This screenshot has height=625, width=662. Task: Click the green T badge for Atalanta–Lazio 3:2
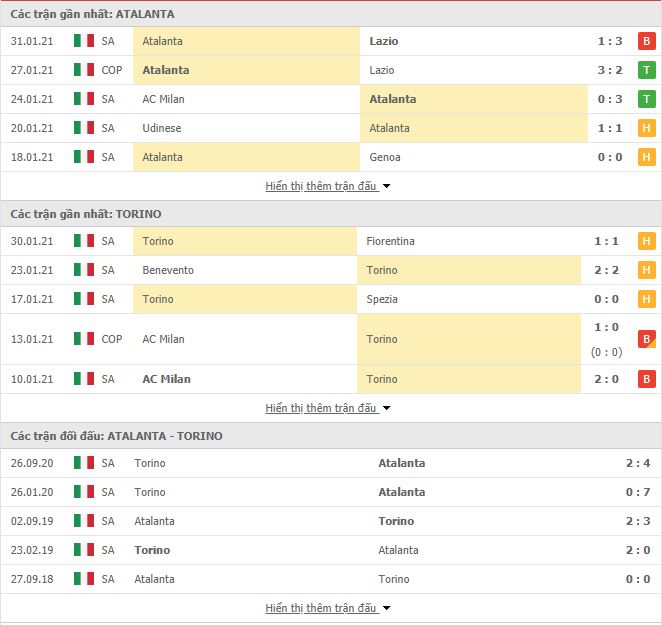point(646,70)
